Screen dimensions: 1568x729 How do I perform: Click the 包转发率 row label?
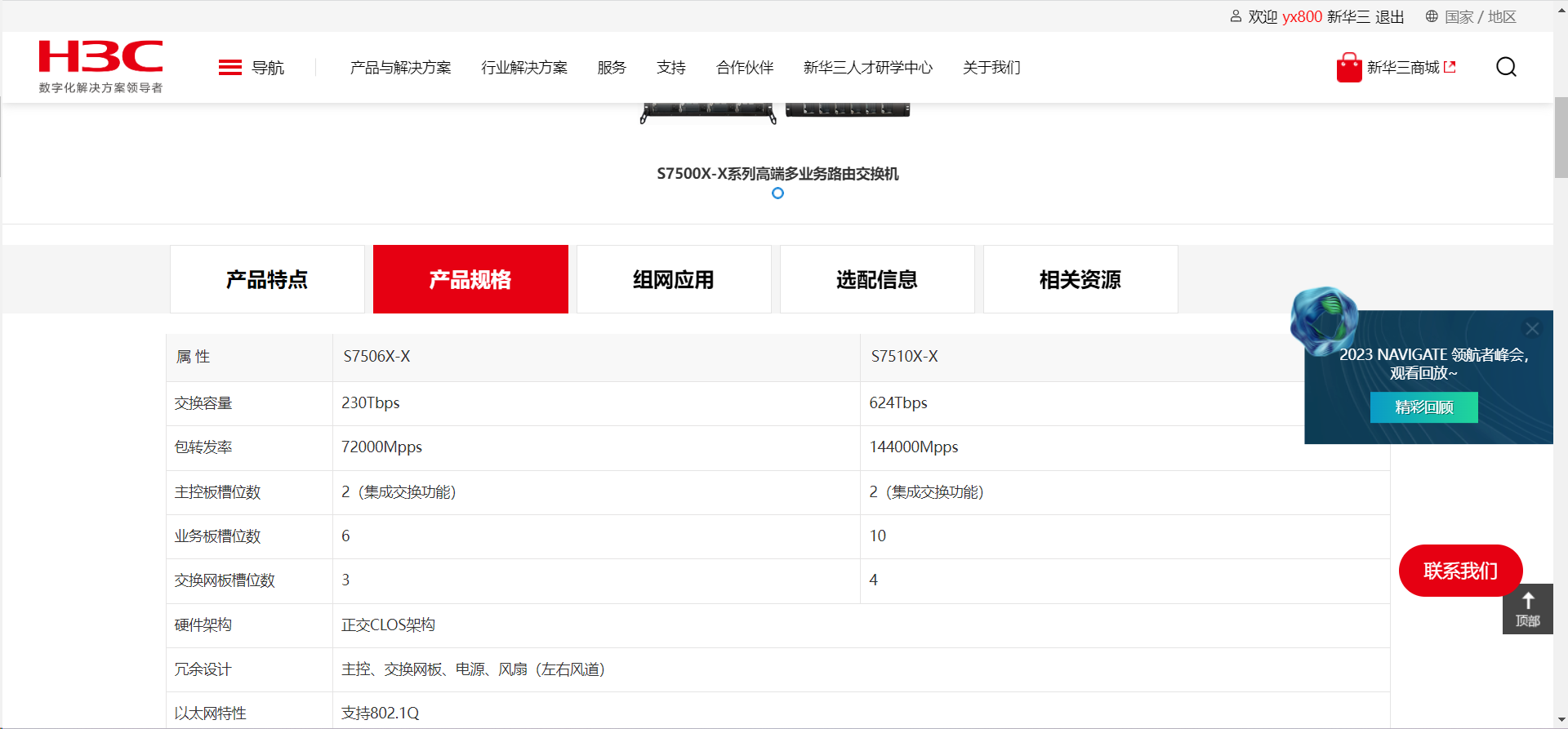point(203,447)
